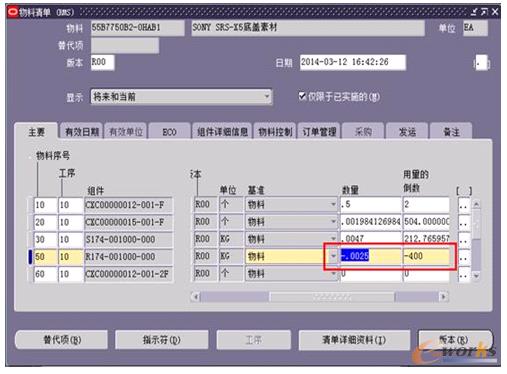The image size is (507, 374).
Task: Switch to the 有效日期 tab
Action: pyautogui.click(x=82, y=132)
